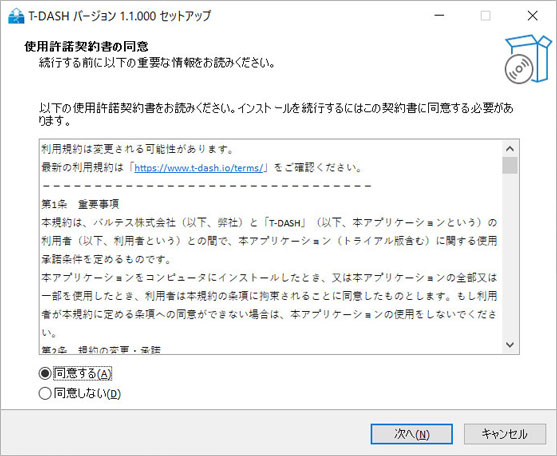Close the T-DASH setup window
Viewport: 557px width, 456px height.
click(x=532, y=16)
